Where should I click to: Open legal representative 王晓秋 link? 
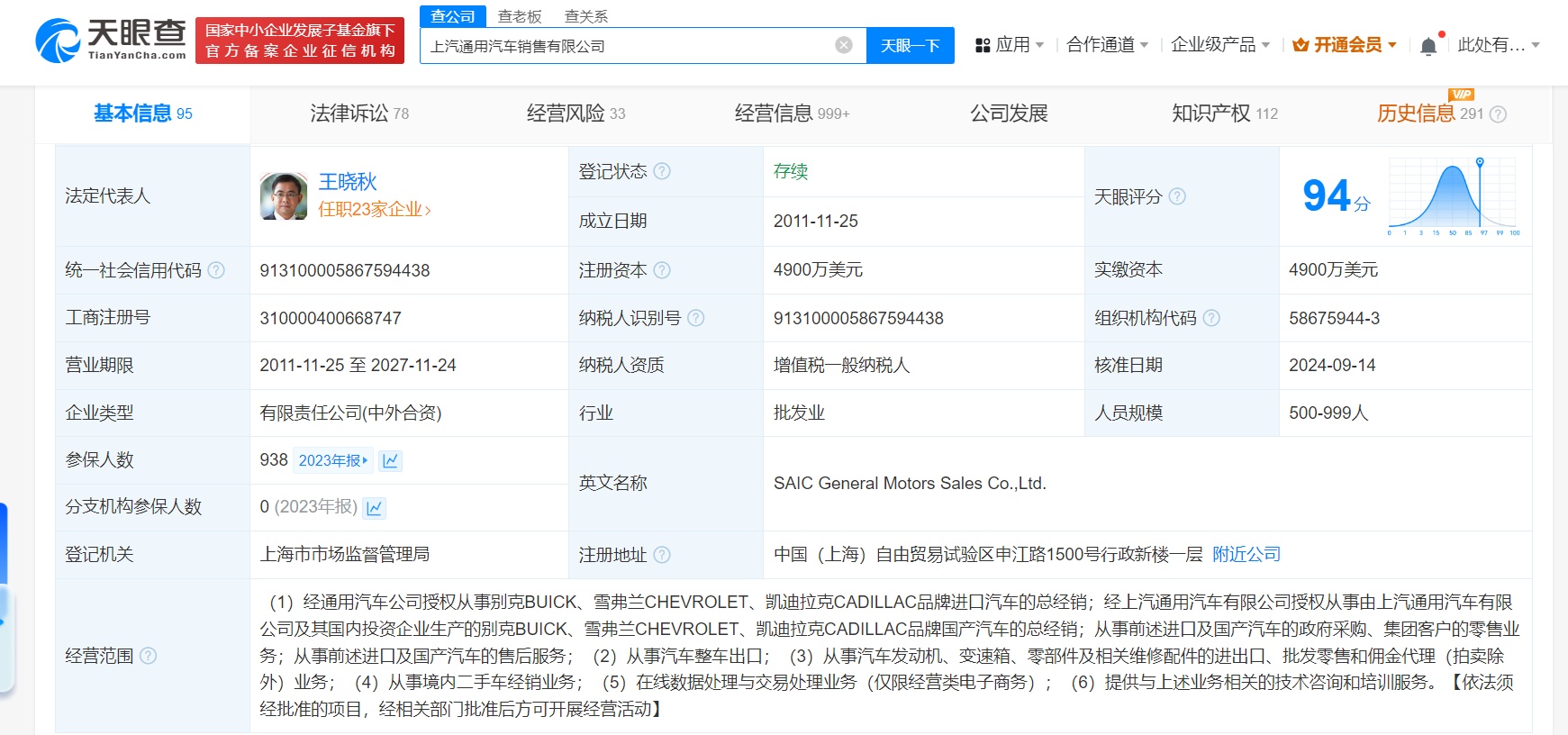(348, 182)
